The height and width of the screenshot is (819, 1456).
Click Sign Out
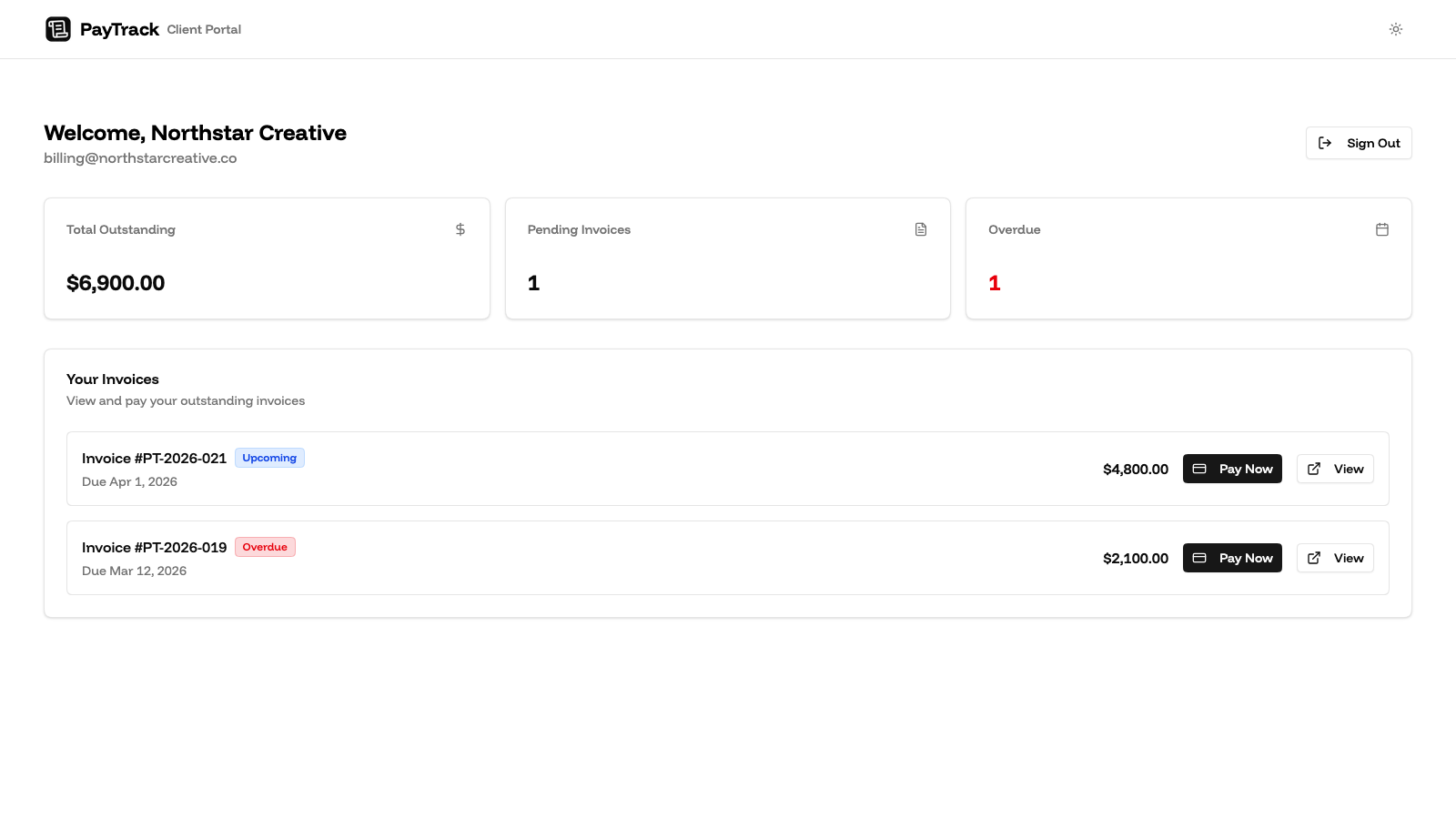1359,142
